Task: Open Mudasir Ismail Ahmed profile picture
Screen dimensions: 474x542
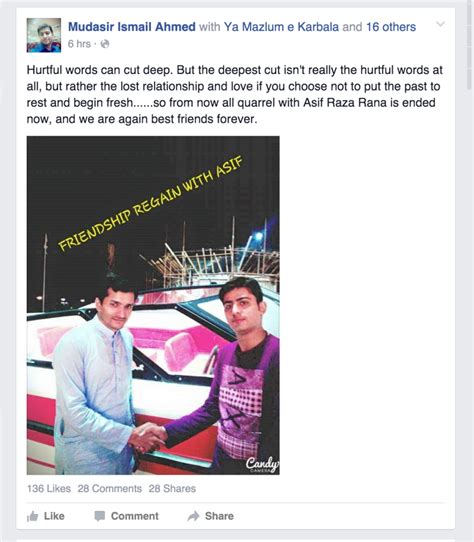Action: coord(44,35)
